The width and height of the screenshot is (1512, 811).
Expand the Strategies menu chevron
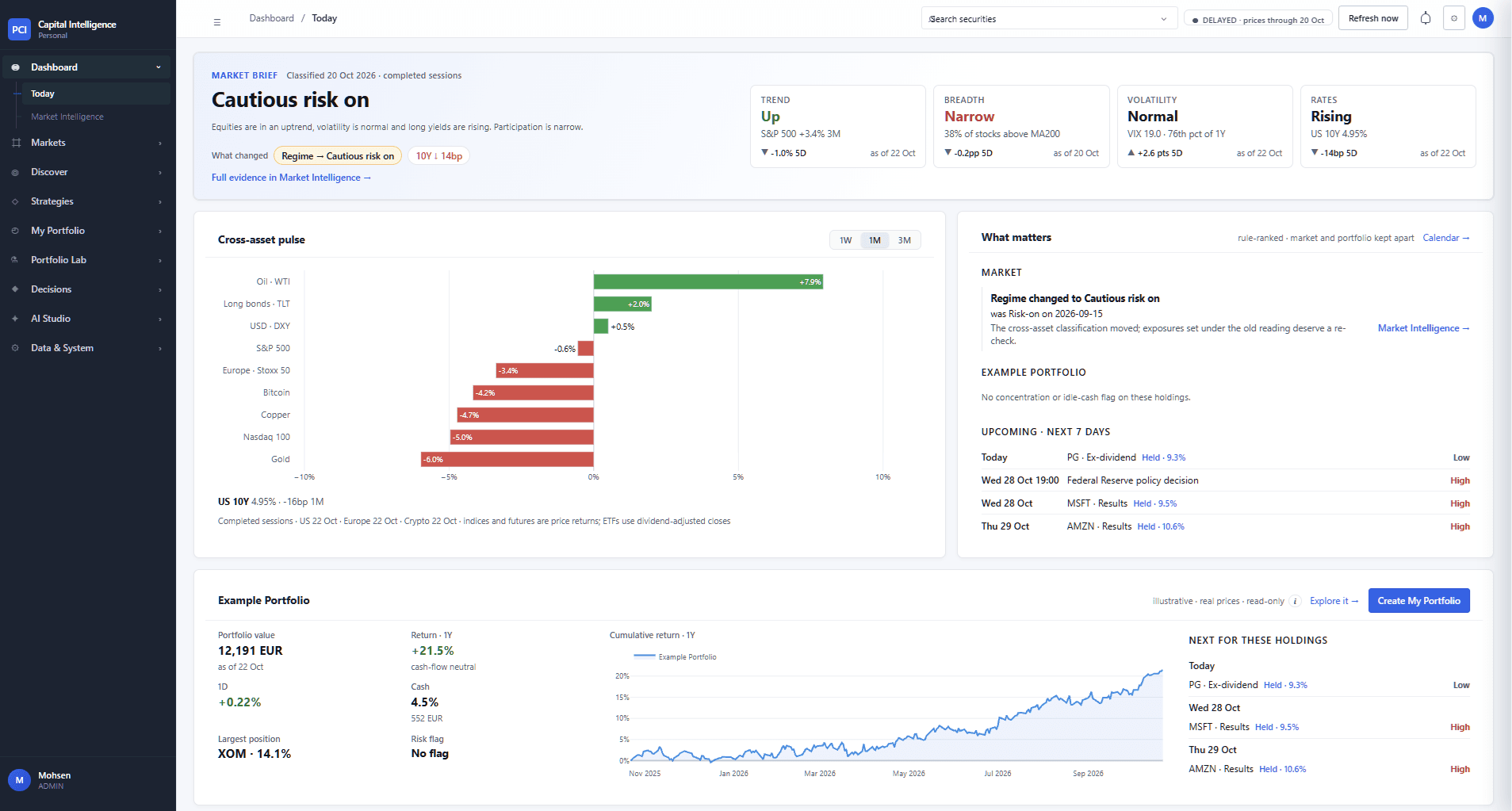point(160,202)
